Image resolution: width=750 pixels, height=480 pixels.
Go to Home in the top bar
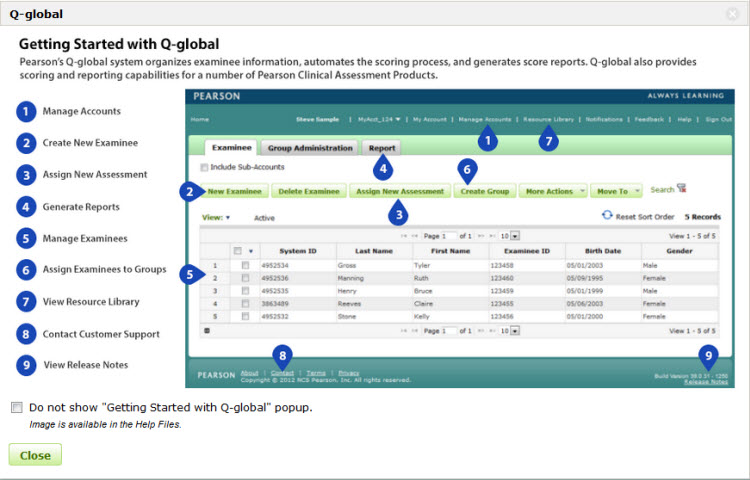[199, 120]
